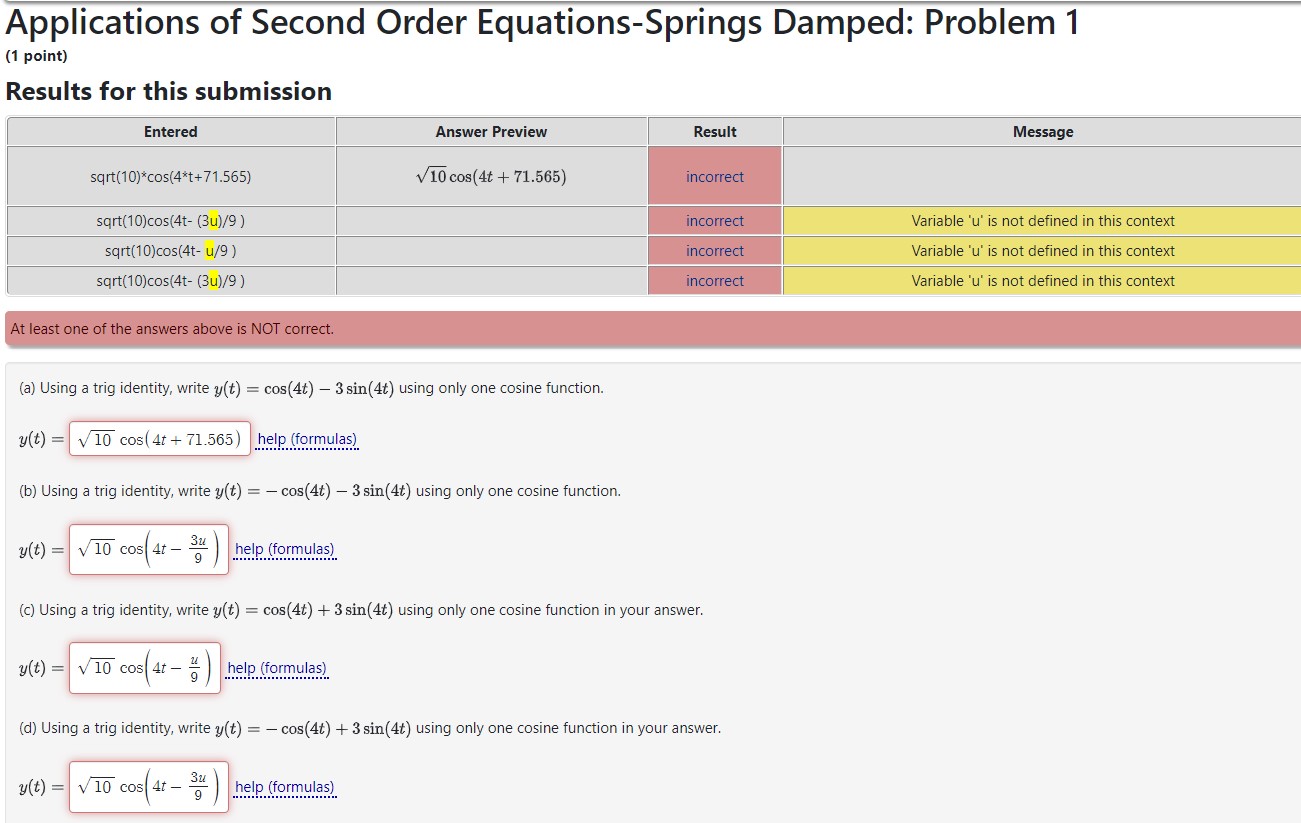Click the Message column header
The image size is (1301, 823).
(1042, 131)
